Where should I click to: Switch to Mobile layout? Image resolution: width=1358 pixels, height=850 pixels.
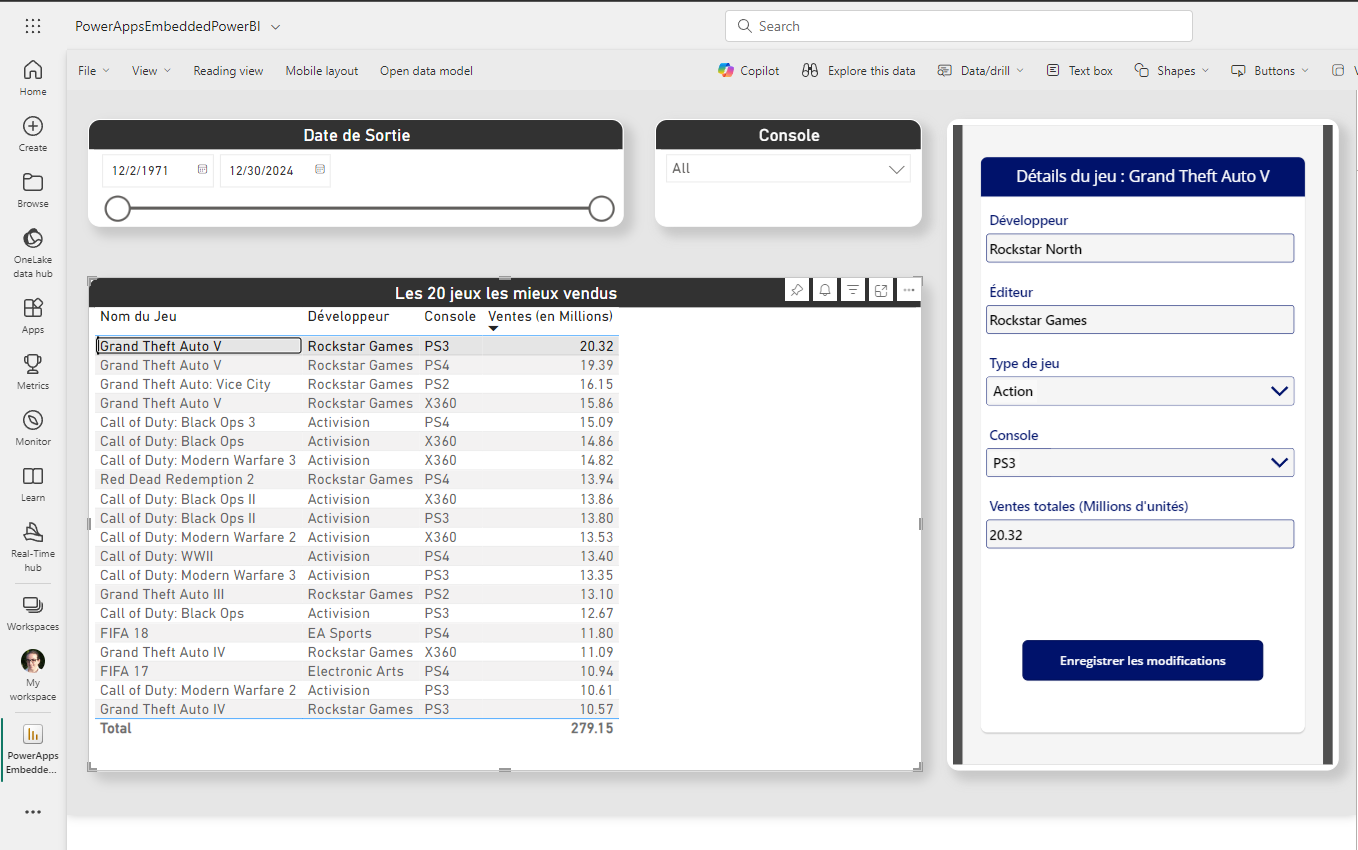(322, 71)
